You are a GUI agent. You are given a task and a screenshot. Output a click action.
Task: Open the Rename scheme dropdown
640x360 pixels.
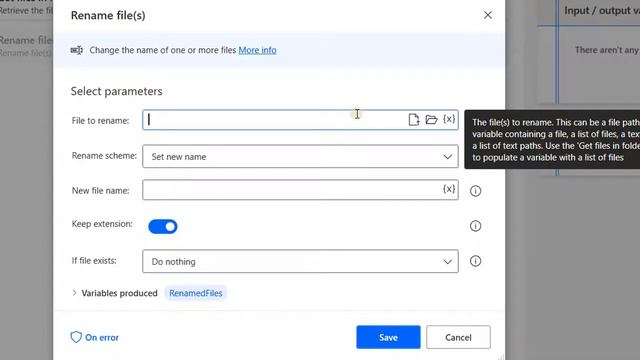[x=300, y=156]
